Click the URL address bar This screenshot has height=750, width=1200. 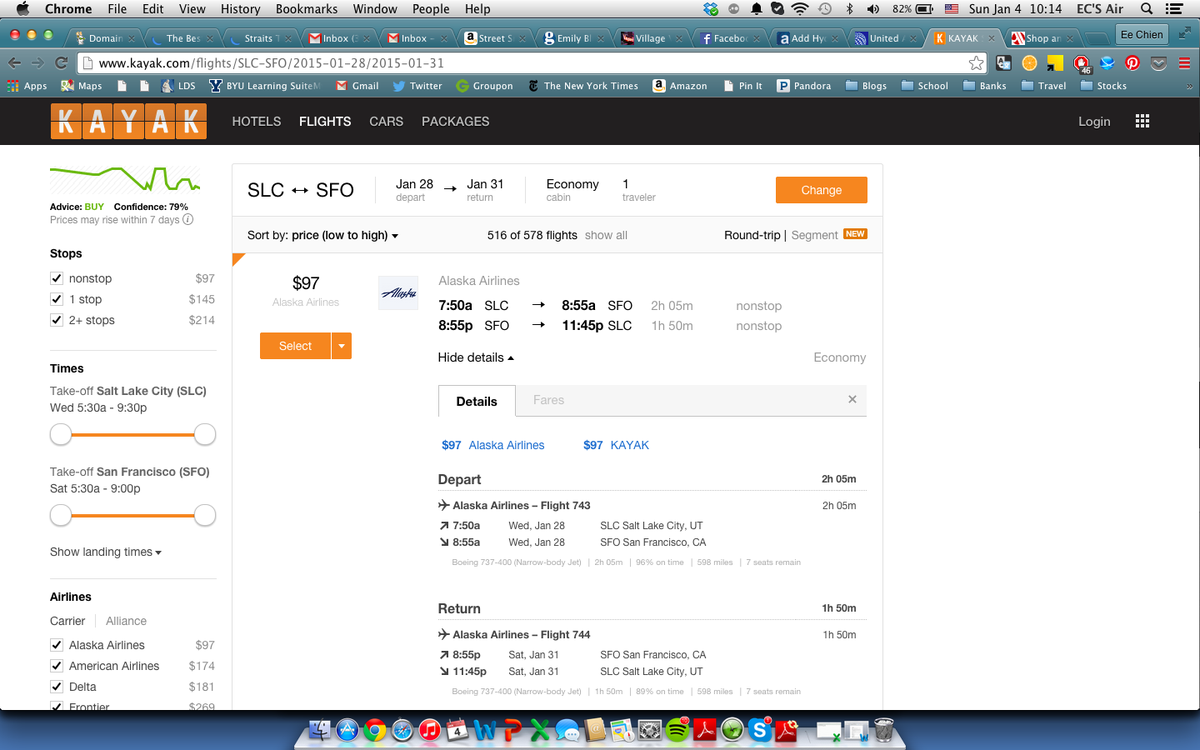[530, 63]
